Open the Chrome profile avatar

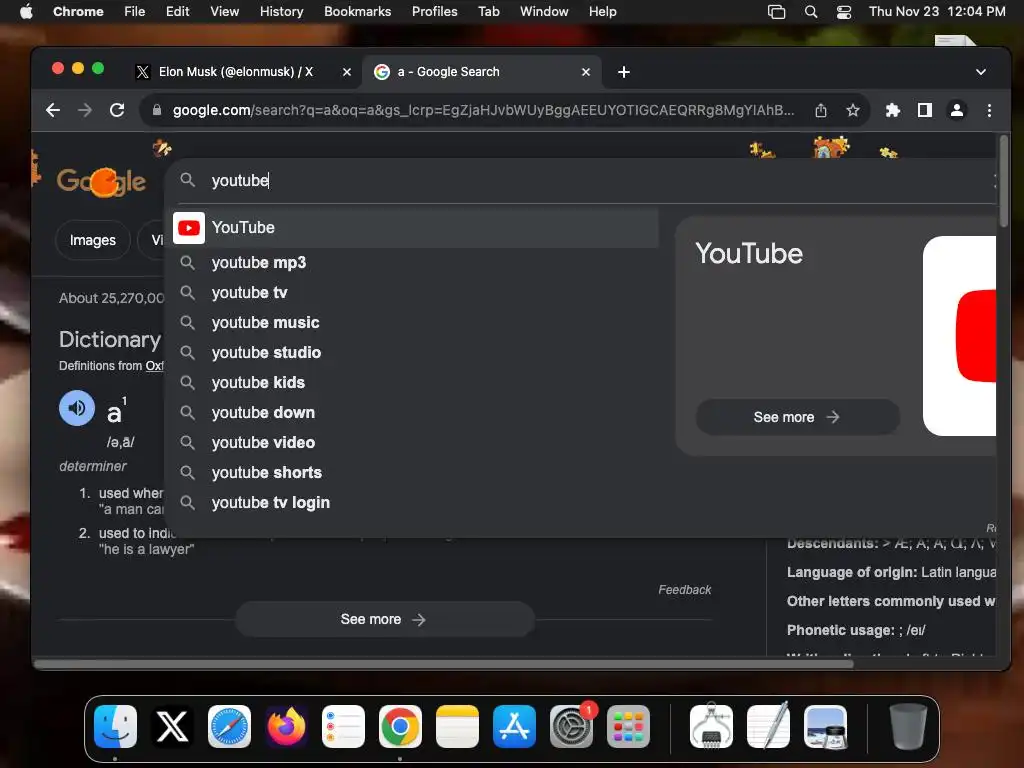click(x=957, y=110)
